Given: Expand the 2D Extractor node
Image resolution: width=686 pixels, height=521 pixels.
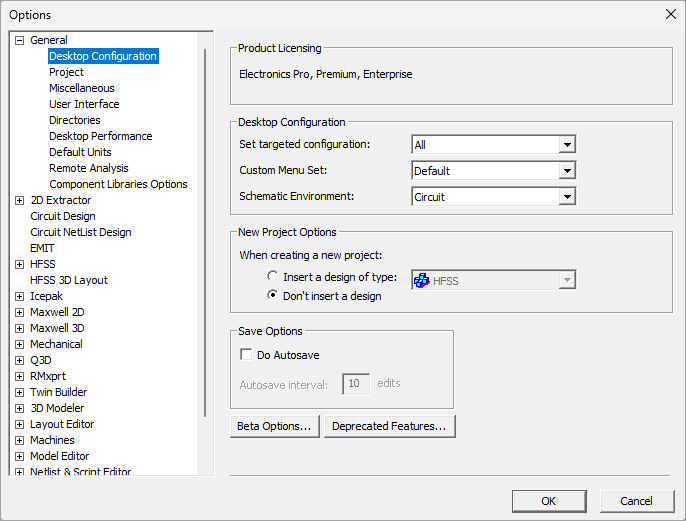Looking at the screenshot, I should pos(19,200).
